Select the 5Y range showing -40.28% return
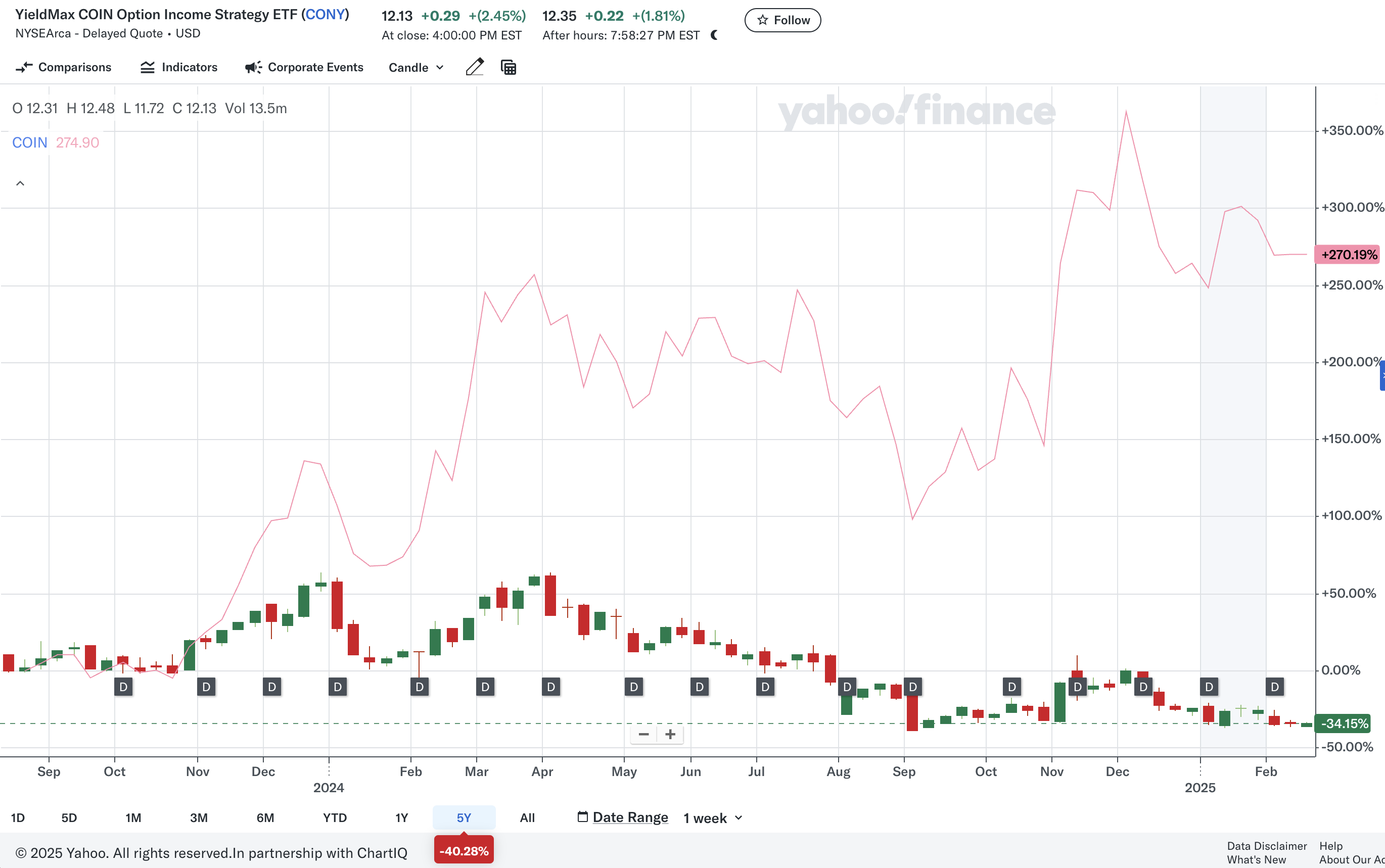The height and width of the screenshot is (868, 1385). (464, 817)
